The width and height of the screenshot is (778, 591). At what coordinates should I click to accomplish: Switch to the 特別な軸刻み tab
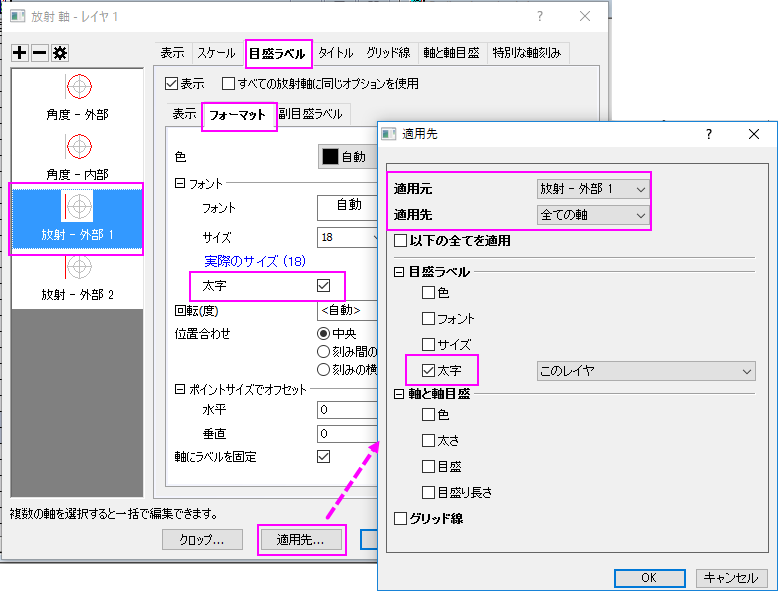tap(527, 53)
